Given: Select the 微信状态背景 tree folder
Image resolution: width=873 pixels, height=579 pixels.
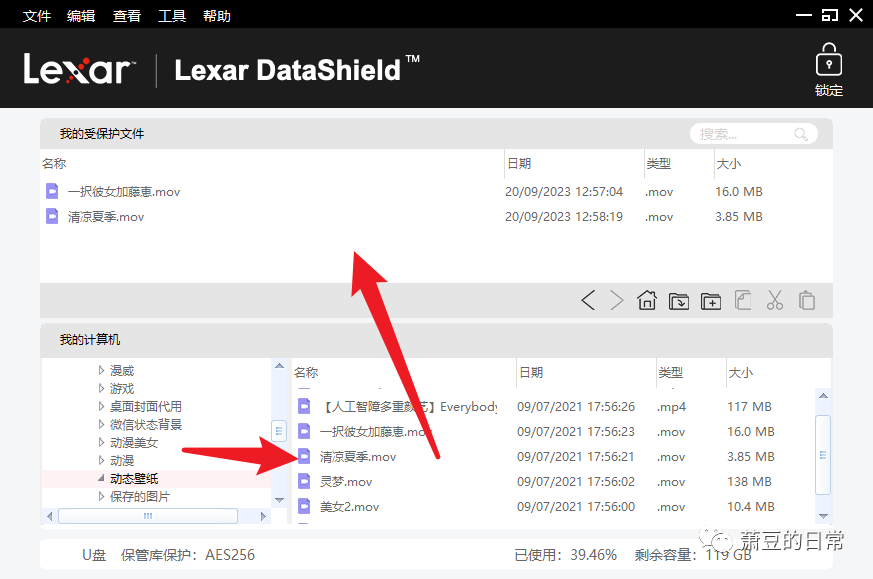Looking at the screenshot, I should (146, 424).
